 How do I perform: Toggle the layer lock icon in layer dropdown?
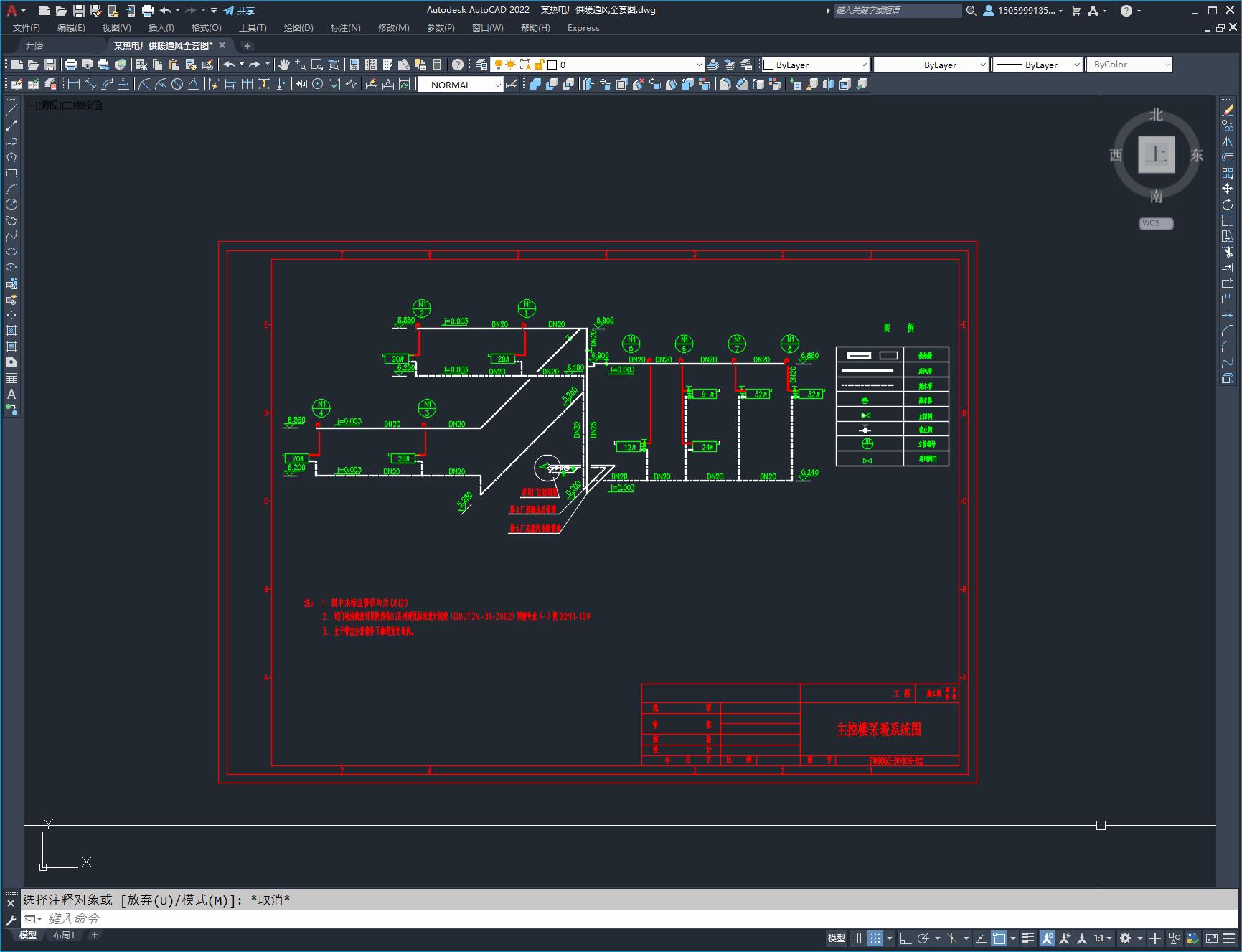point(539,65)
